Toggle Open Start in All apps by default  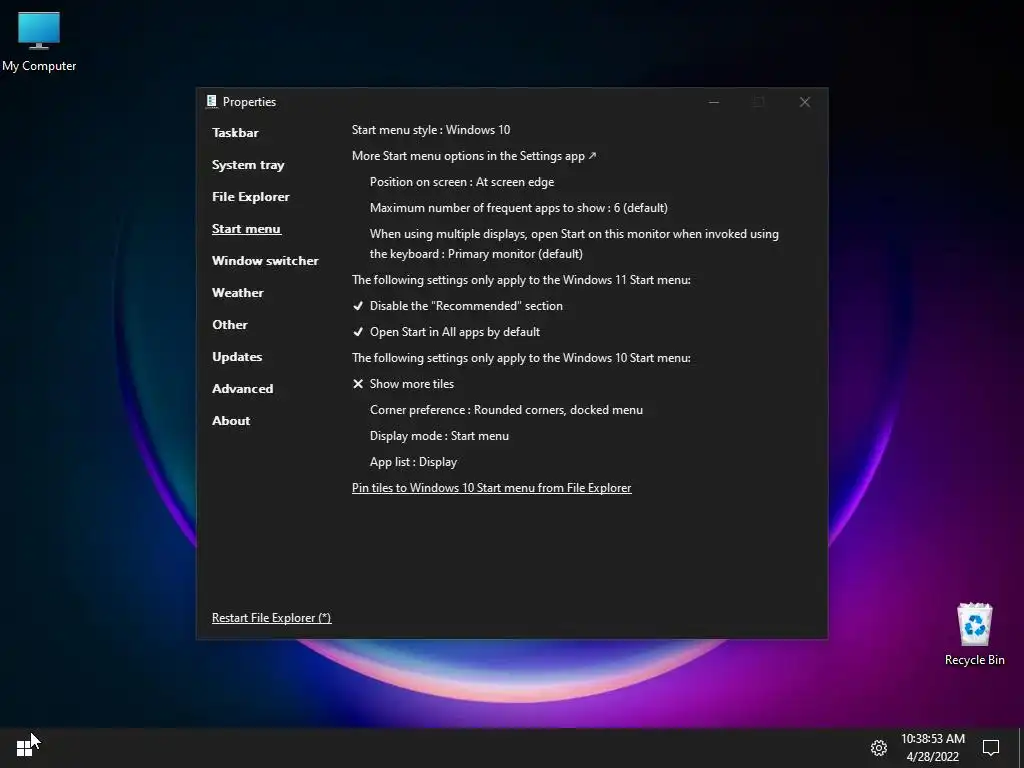click(x=446, y=332)
